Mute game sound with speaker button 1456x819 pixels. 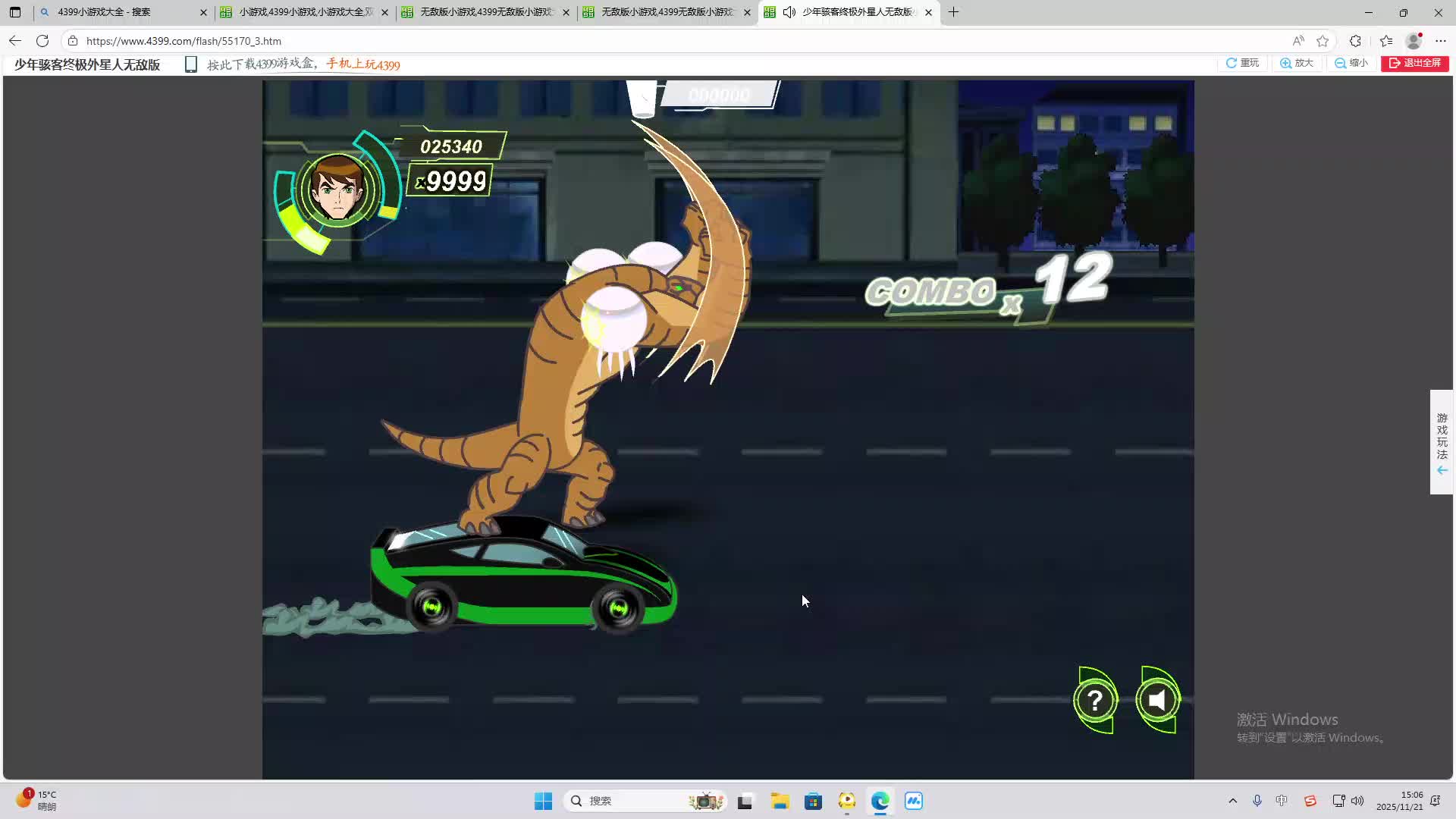tap(1157, 700)
